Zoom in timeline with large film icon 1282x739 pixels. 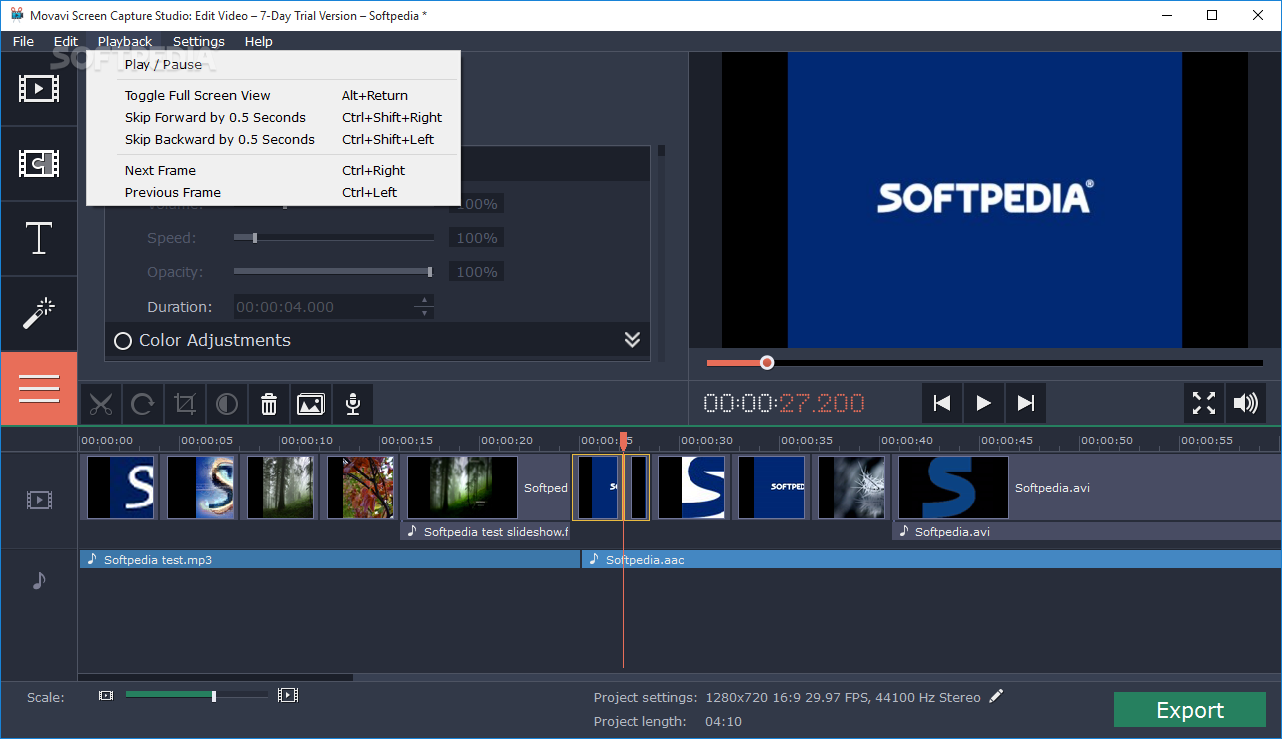pos(288,695)
